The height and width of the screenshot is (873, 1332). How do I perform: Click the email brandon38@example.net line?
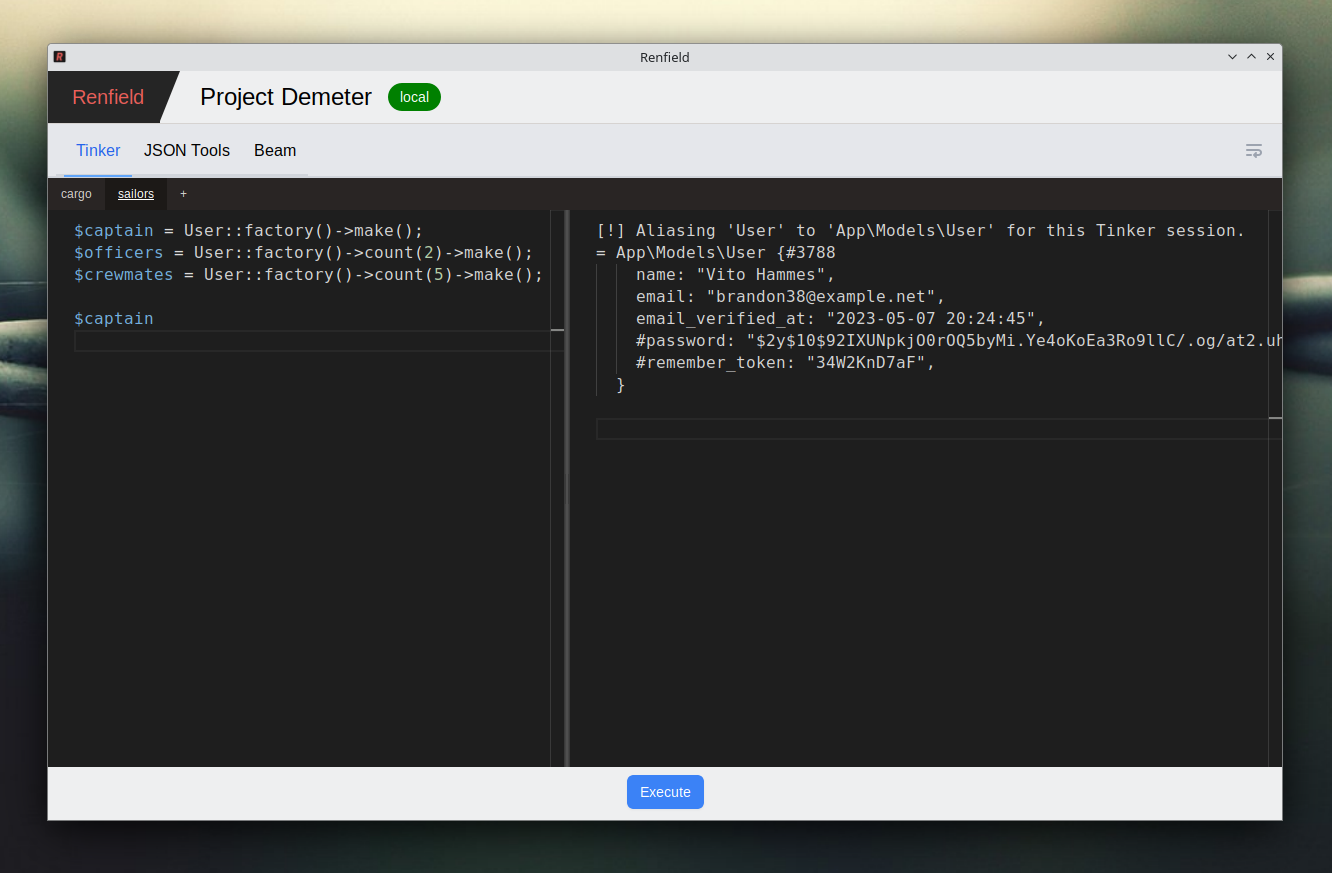point(790,296)
